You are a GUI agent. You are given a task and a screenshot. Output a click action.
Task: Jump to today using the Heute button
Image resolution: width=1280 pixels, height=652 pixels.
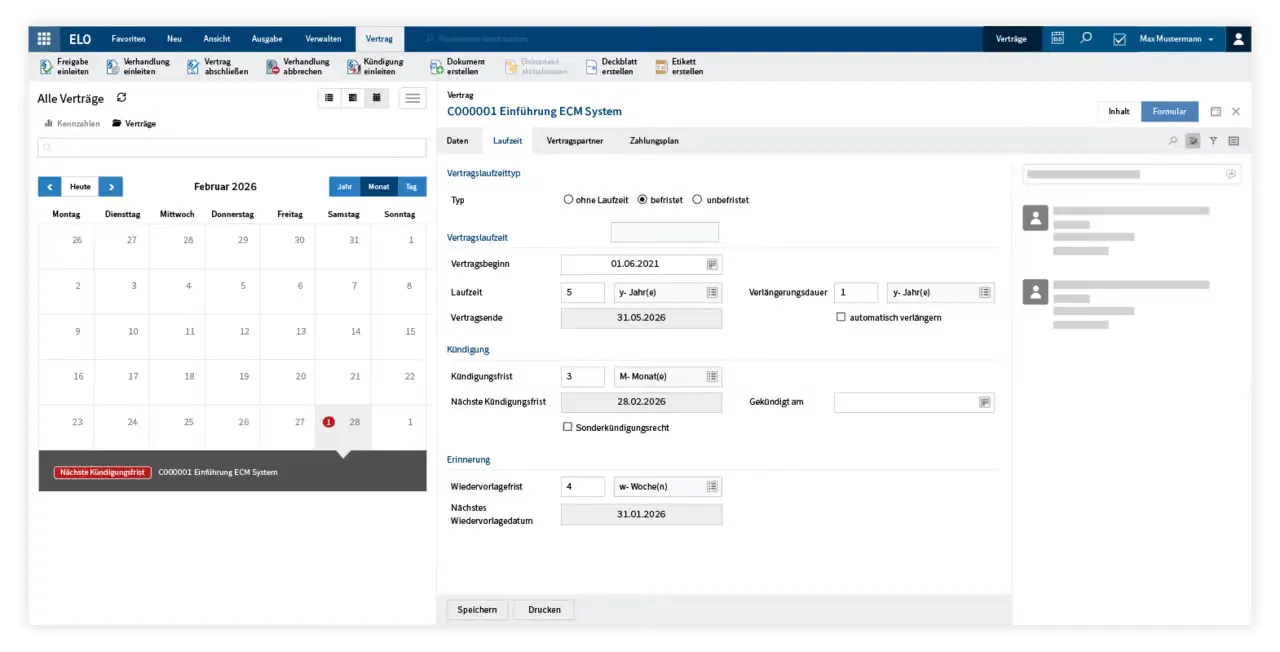(80, 186)
